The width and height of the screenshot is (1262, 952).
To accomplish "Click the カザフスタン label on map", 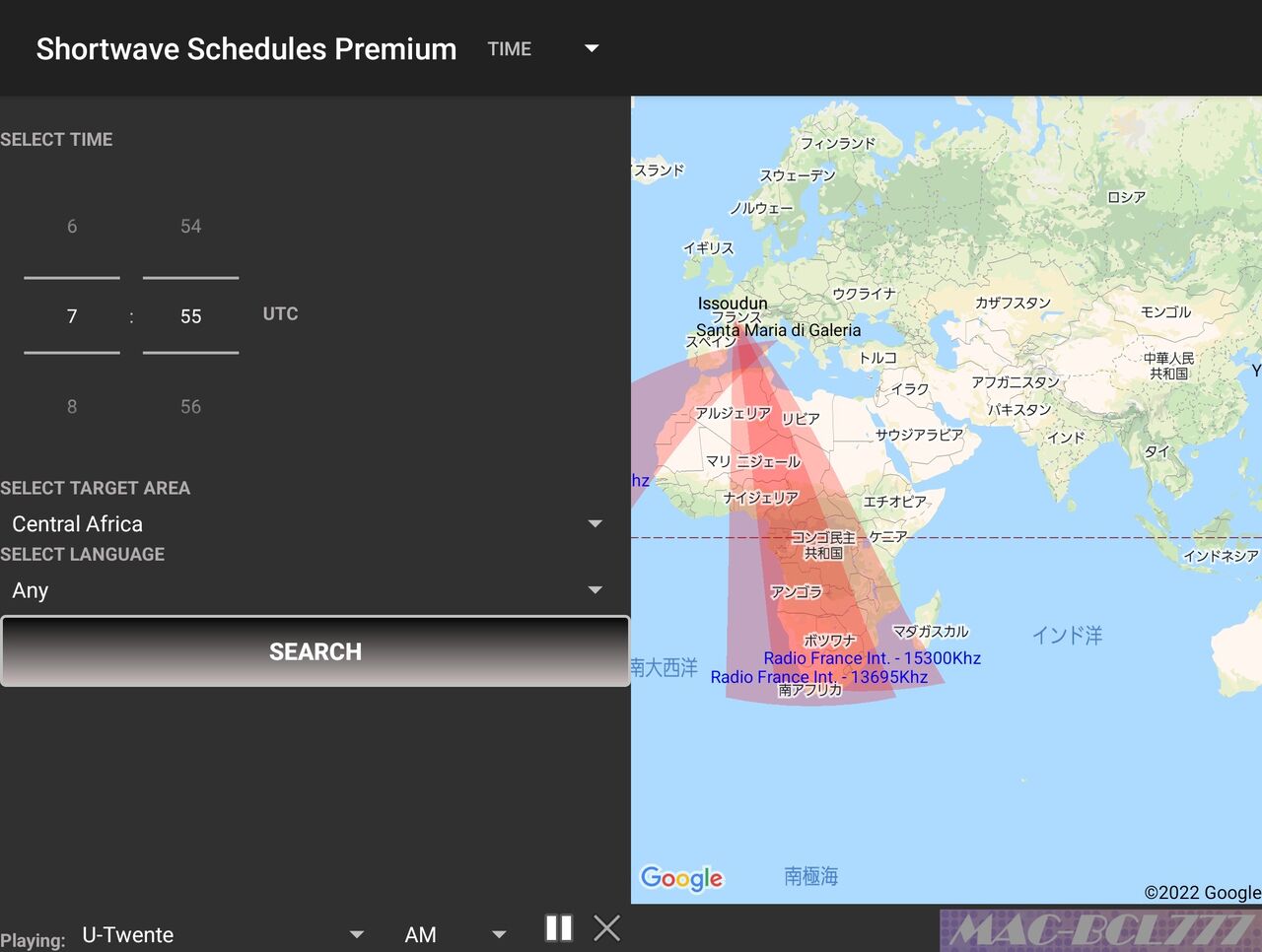I will tap(1014, 304).
